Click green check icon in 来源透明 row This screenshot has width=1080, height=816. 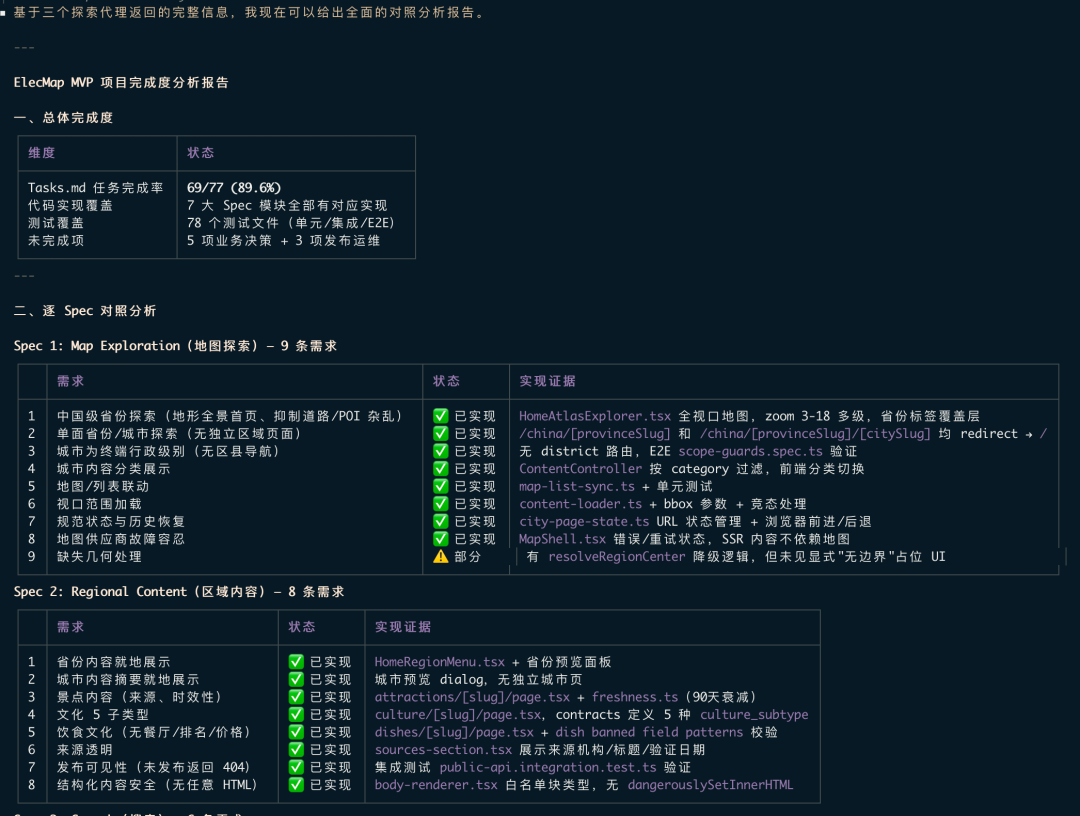(x=296, y=750)
